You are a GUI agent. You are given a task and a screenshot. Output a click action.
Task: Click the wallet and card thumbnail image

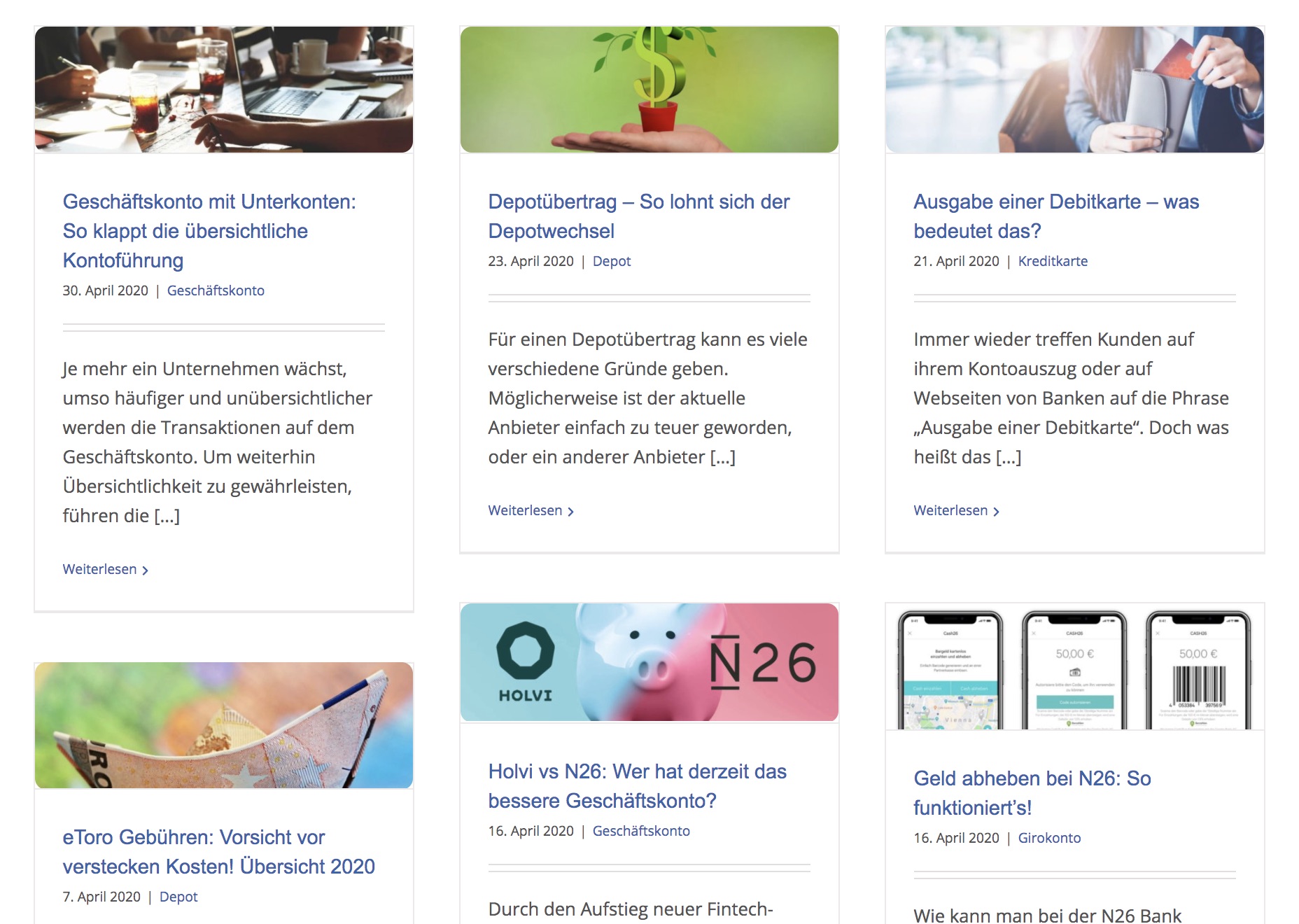click(1075, 90)
